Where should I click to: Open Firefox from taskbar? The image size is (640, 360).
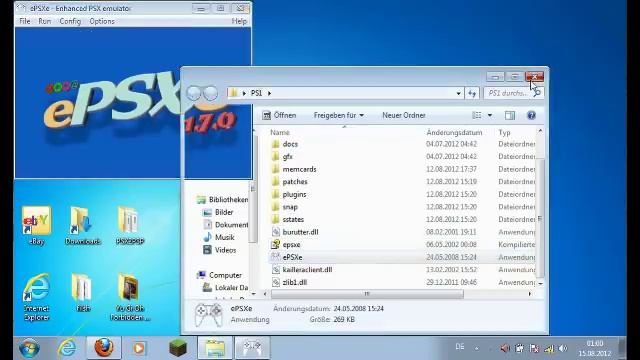point(104,348)
